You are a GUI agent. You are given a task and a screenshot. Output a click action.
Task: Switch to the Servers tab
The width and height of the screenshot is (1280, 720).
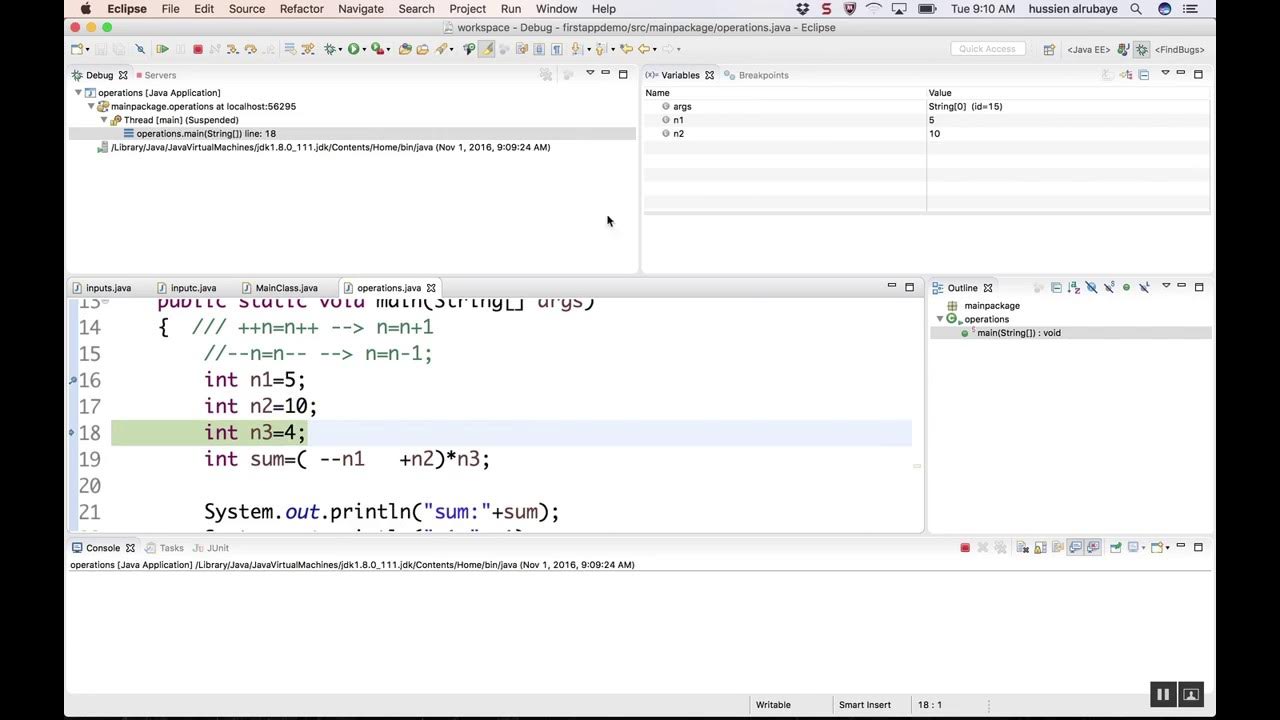tap(160, 75)
